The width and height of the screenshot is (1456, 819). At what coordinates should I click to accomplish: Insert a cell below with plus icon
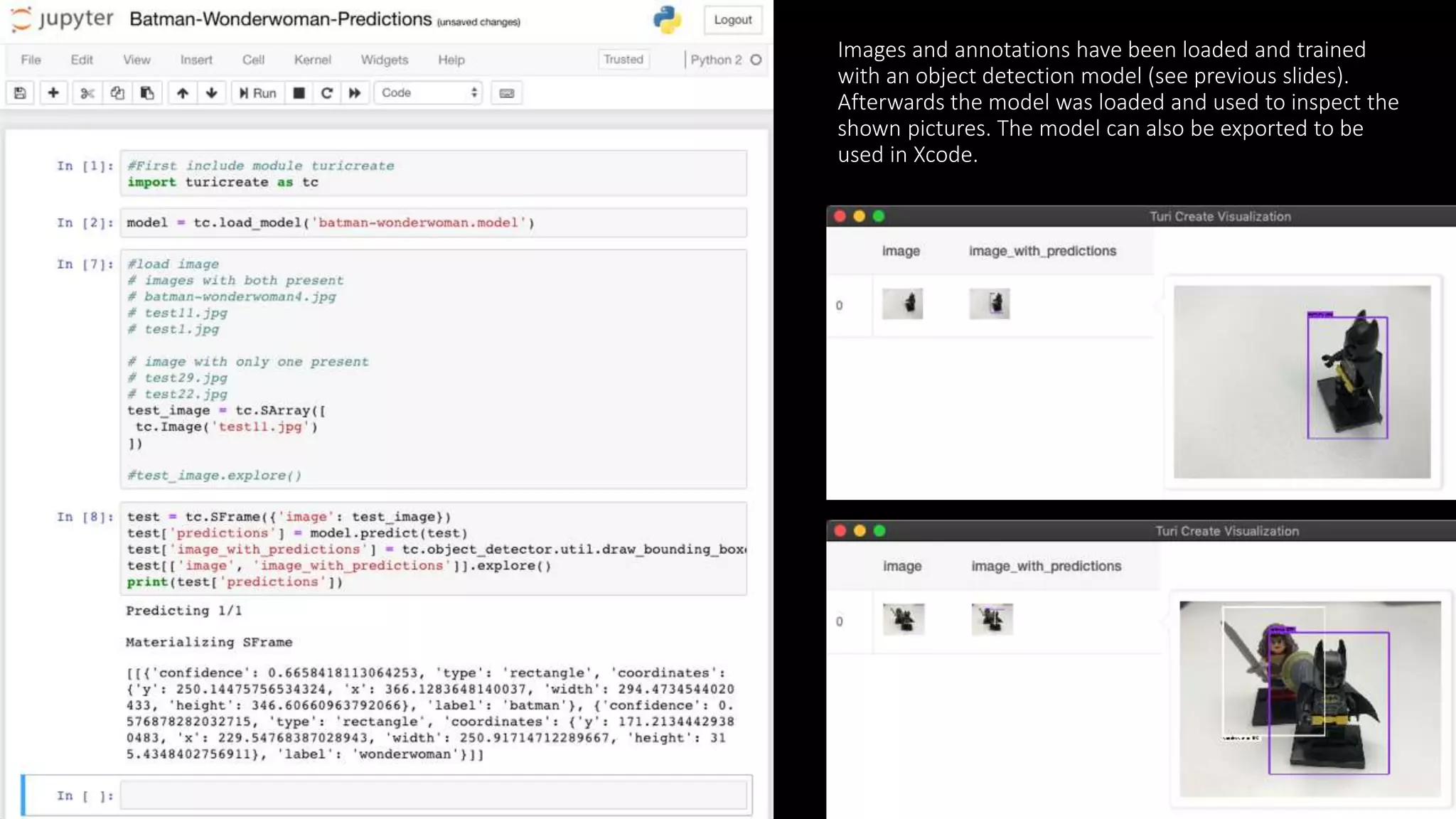[x=53, y=93]
